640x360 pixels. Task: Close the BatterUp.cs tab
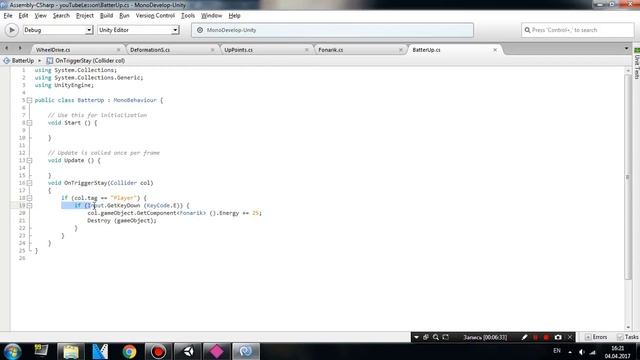(x=495, y=50)
